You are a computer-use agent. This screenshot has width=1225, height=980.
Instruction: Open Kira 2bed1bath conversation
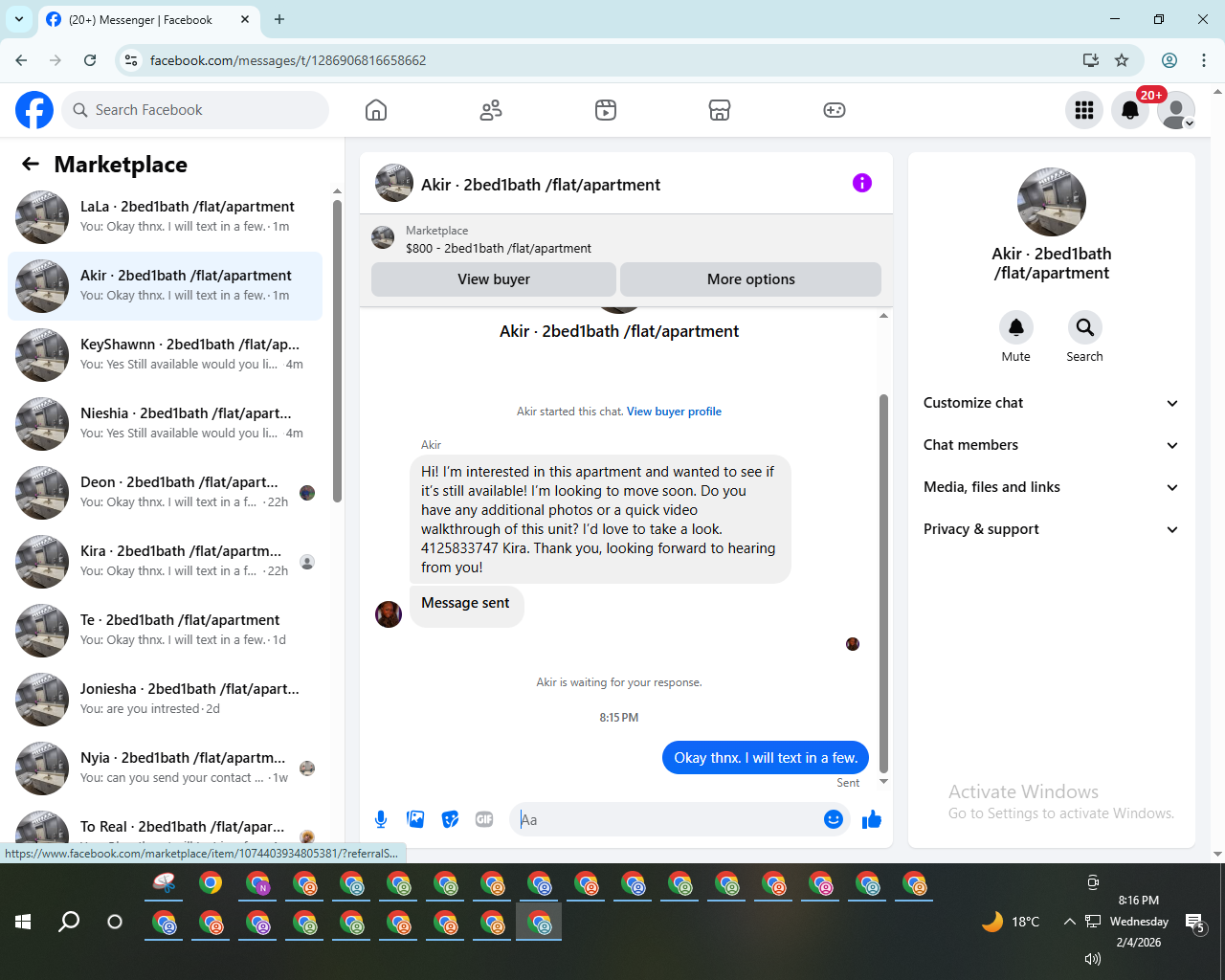165,562
